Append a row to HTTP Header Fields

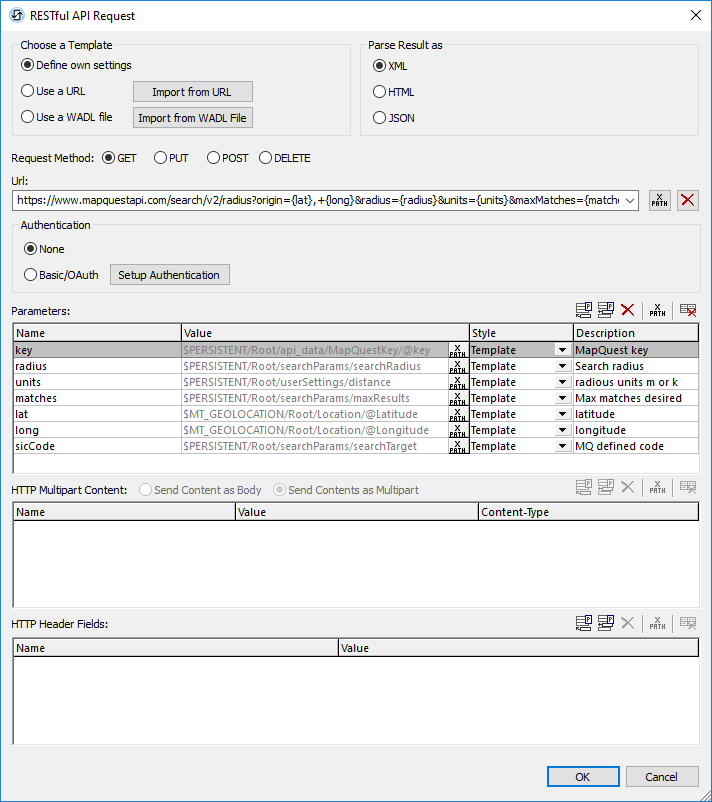(584, 623)
